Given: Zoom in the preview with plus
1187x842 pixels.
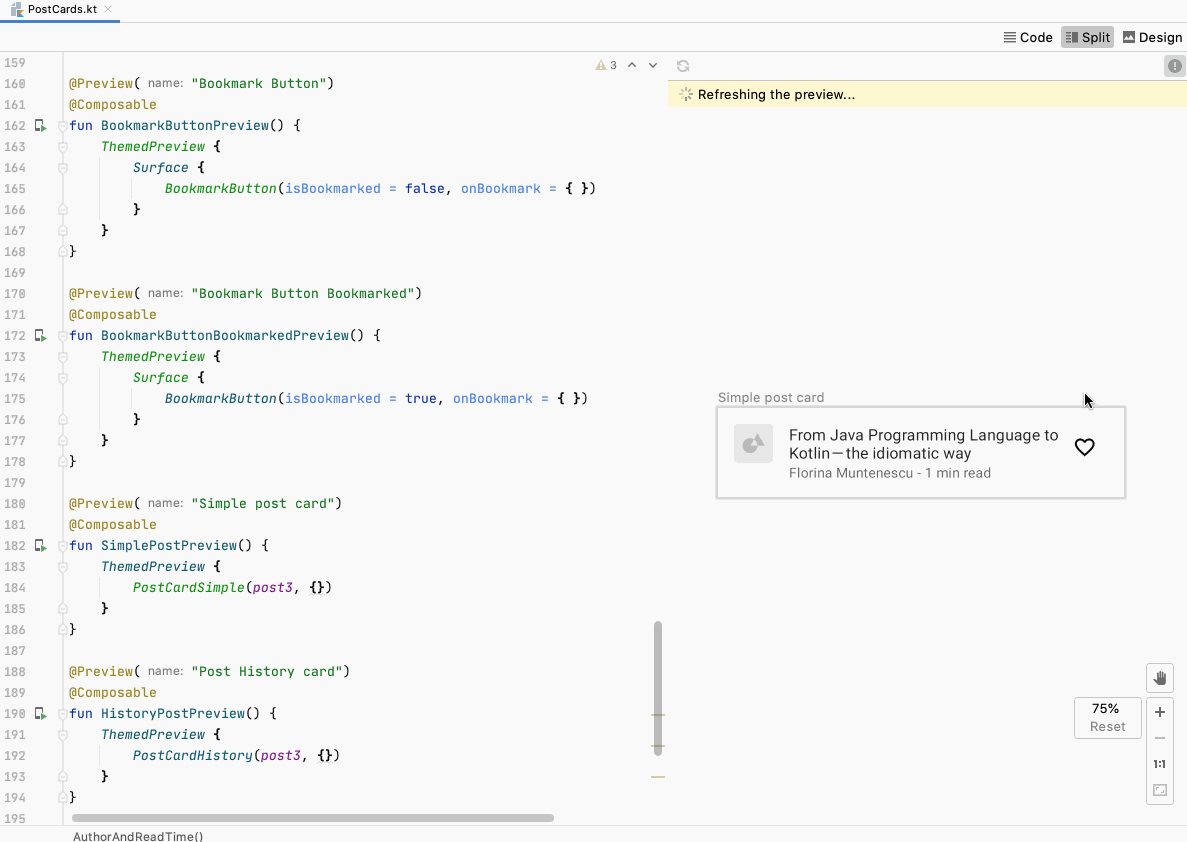Looking at the screenshot, I should pos(1160,712).
